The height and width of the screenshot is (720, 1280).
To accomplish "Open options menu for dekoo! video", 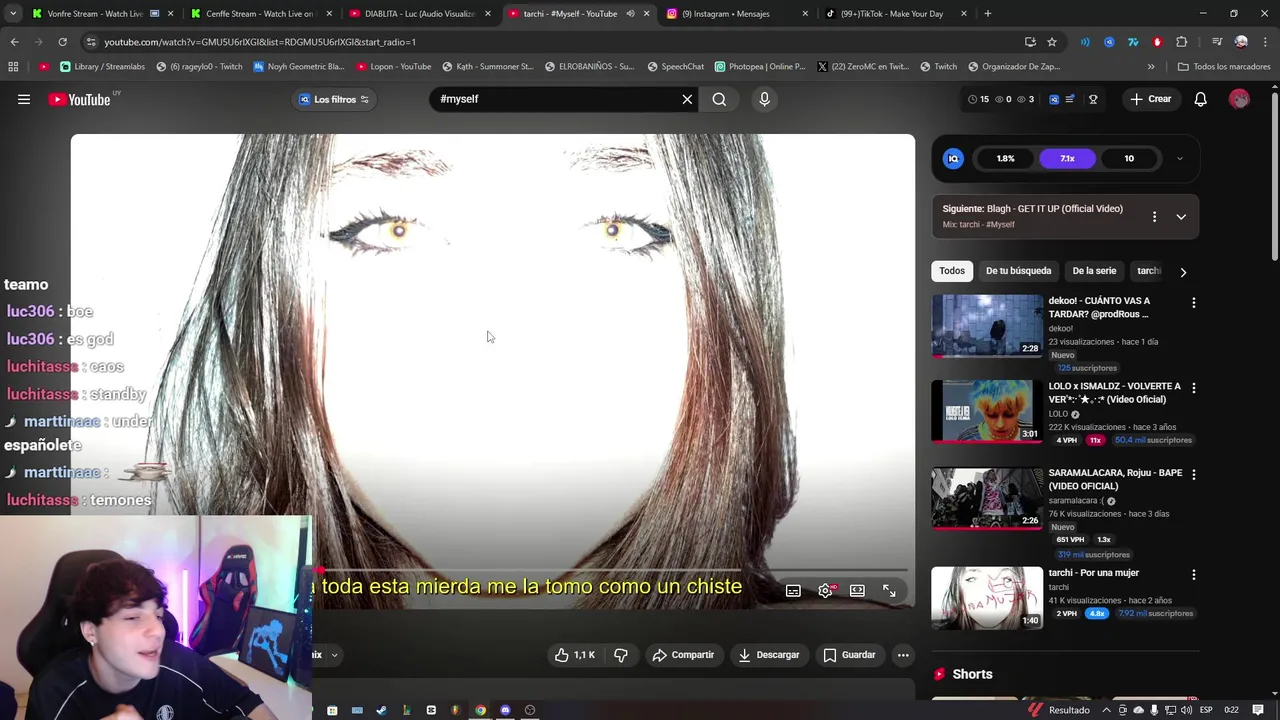I will (x=1193, y=302).
